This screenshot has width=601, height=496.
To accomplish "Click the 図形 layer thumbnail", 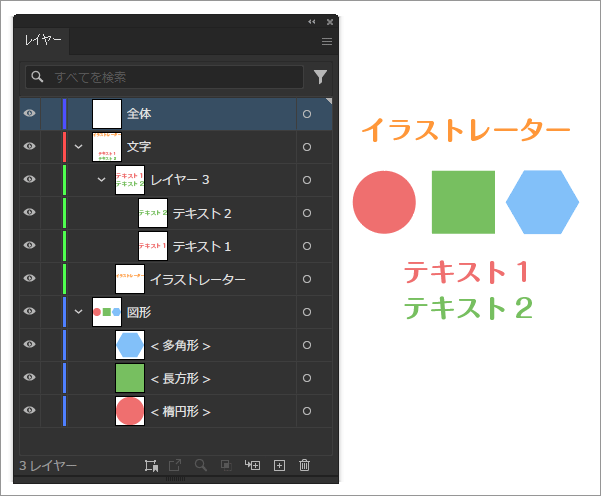I will click(107, 312).
